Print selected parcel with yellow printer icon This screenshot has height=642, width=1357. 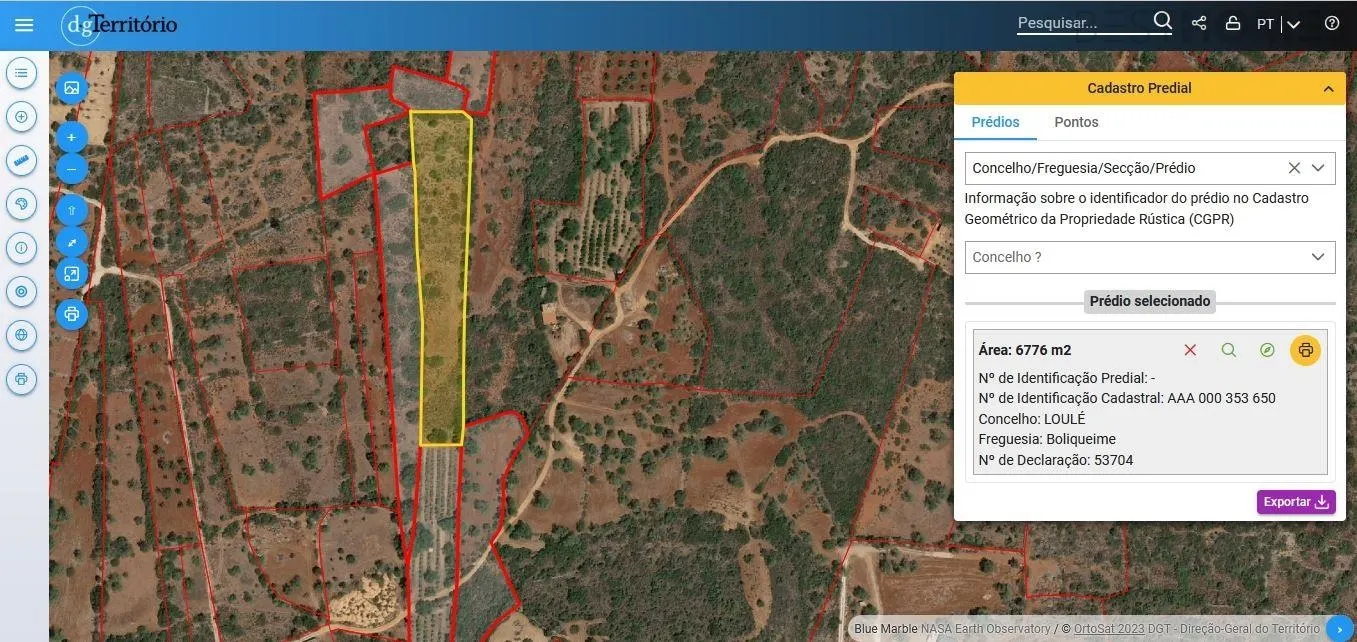[1305, 350]
